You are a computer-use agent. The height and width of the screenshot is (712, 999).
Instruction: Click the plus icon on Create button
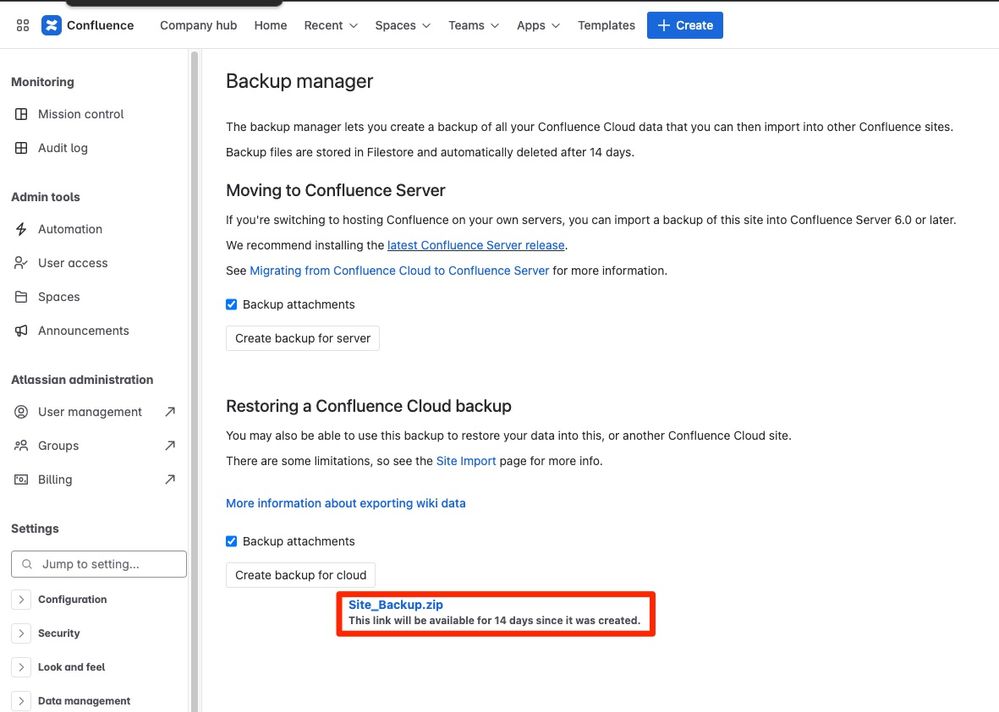pos(663,25)
